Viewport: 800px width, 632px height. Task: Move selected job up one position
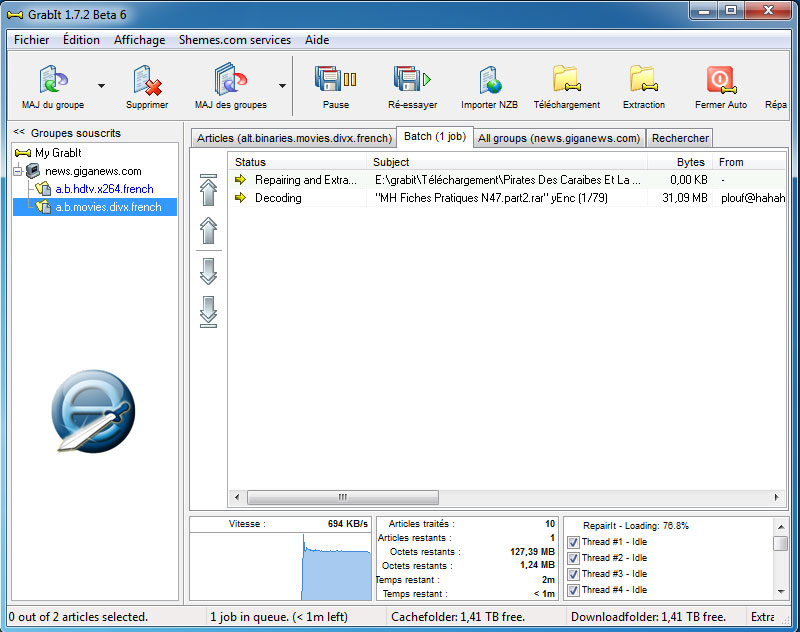point(208,231)
